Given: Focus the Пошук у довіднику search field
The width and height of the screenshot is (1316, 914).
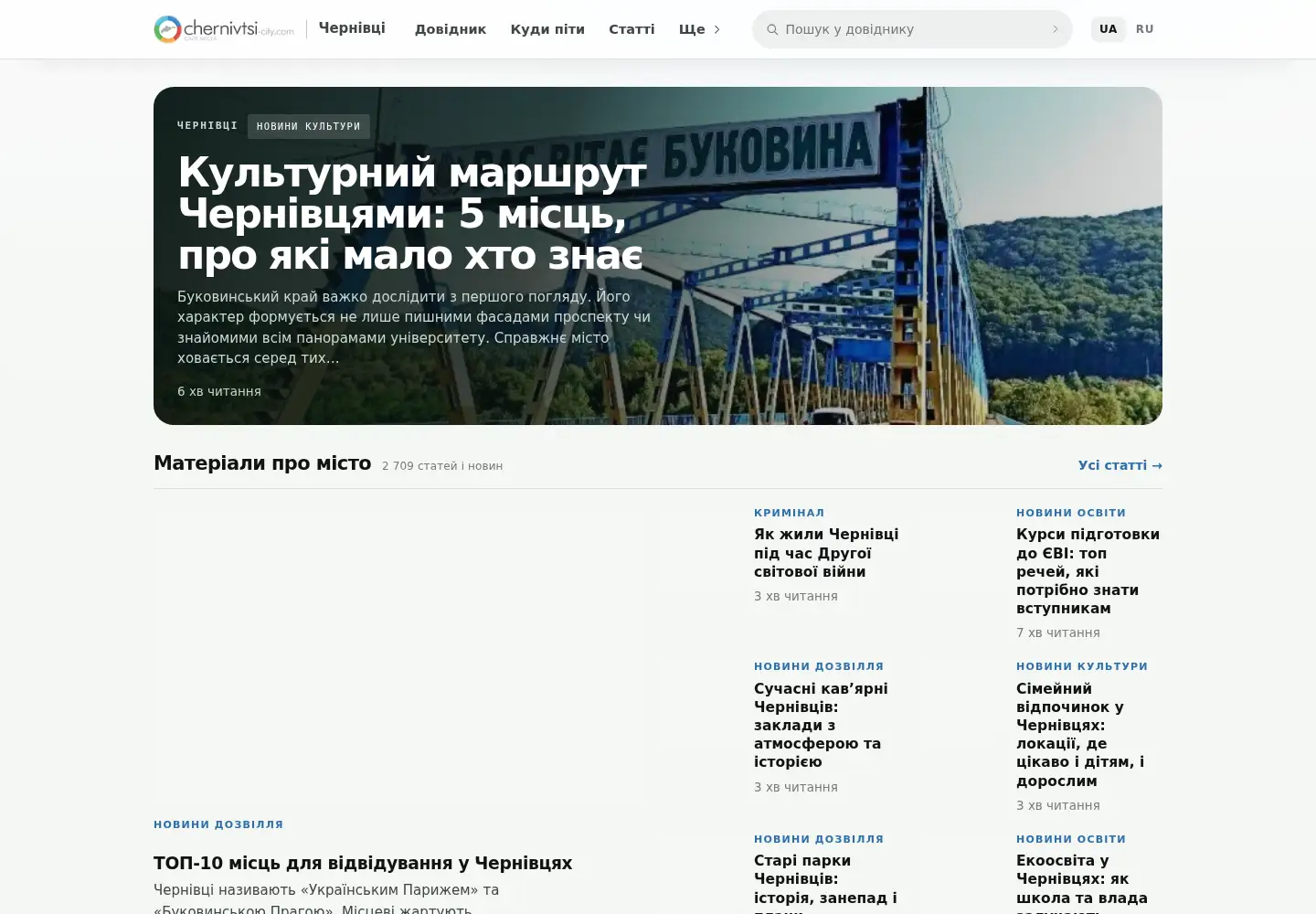Looking at the screenshot, I should pos(912,29).
